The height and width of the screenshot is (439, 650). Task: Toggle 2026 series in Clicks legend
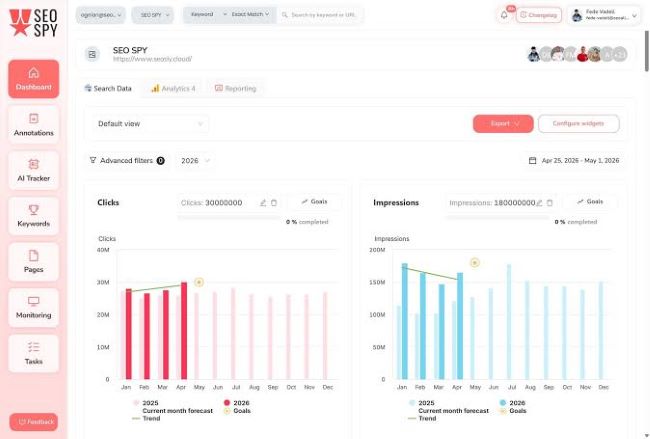pyautogui.click(x=237, y=403)
